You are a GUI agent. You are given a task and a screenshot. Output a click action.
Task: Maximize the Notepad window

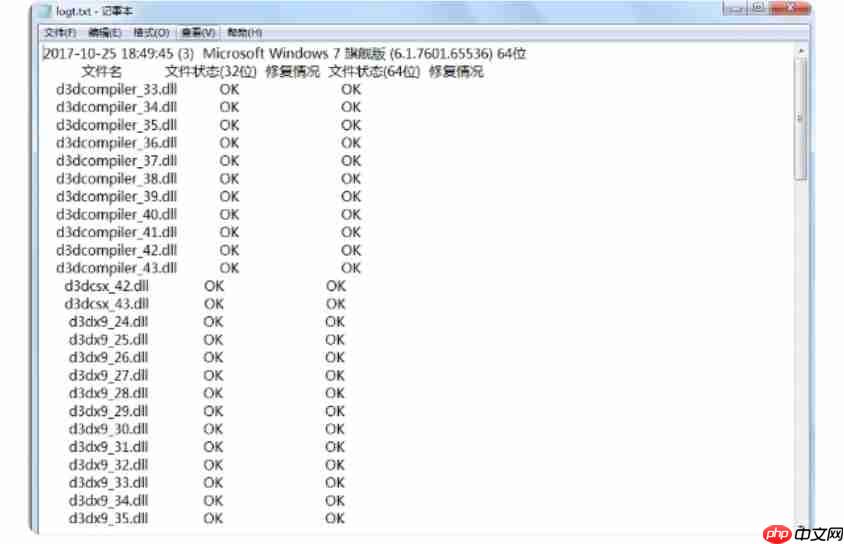click(x=758, y=8)
